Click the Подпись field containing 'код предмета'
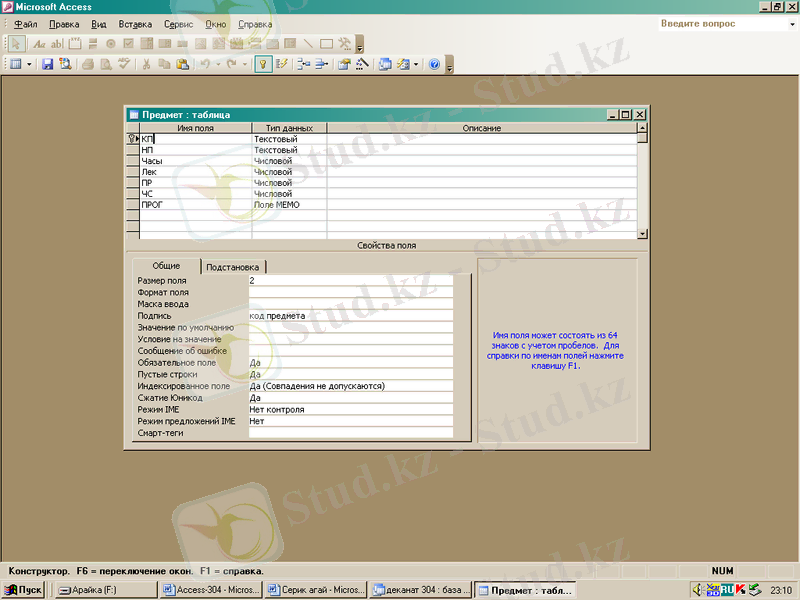The height and width of the screenshot is (600, 800). [350, 316]
